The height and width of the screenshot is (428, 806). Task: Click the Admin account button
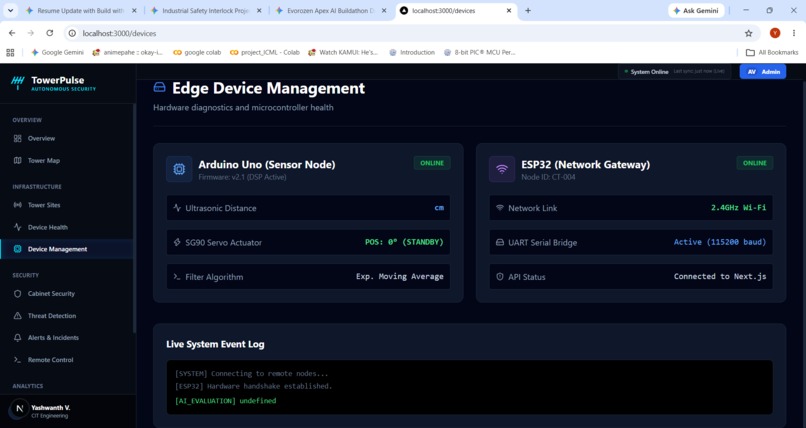click(x=763, y=72)
